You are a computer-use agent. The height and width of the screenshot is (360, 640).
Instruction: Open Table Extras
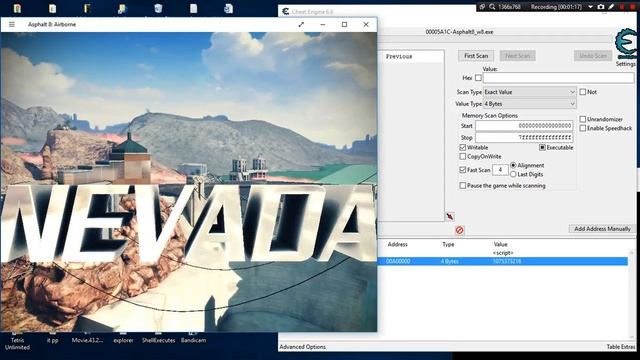coord(620,347)
